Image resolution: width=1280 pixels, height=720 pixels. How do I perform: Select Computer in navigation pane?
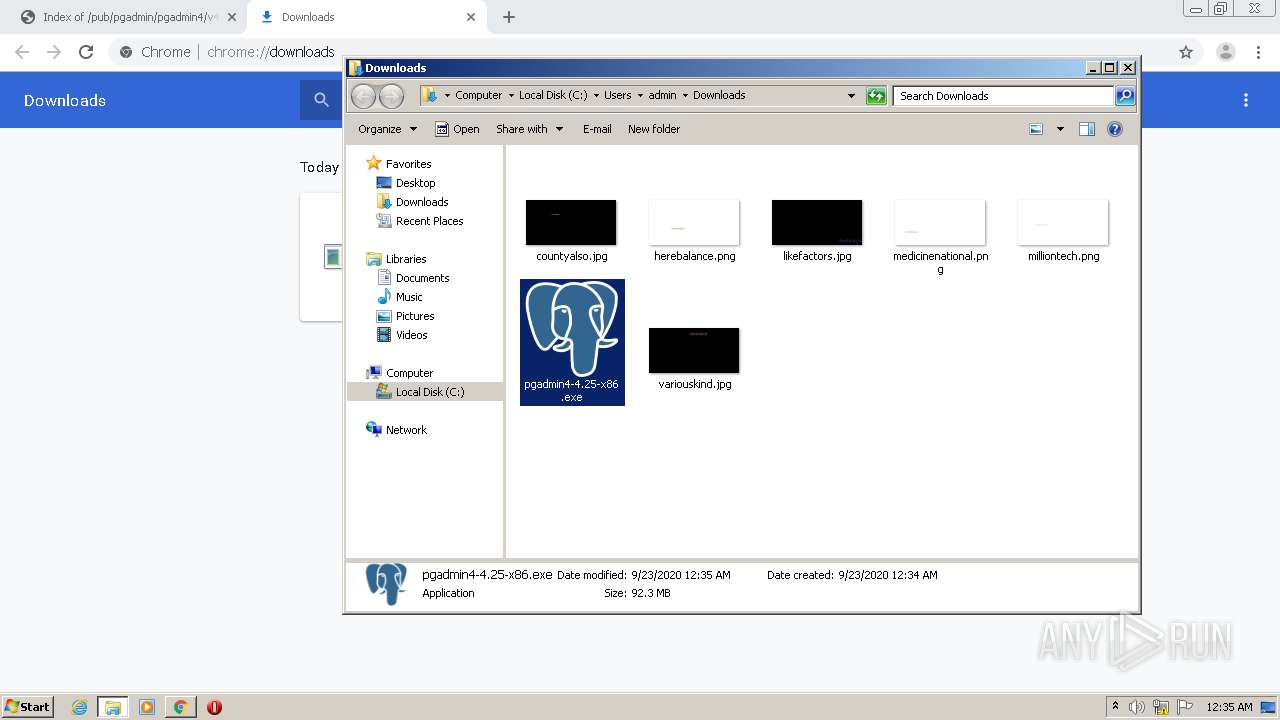pos(409,373)
